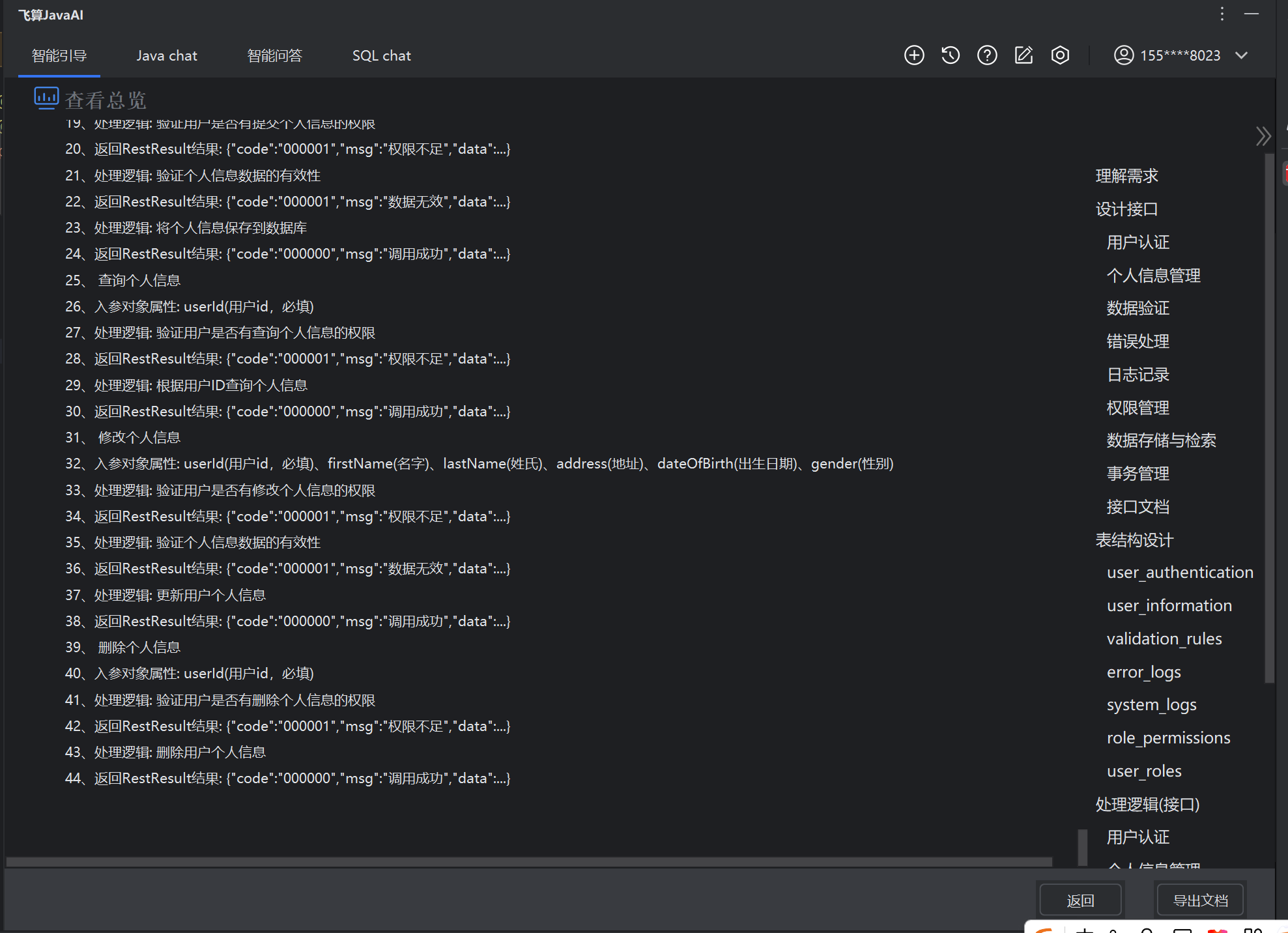Click the 导出文档 button
The height and width of the screenshot is (933, 1288).
(1200, 900)
